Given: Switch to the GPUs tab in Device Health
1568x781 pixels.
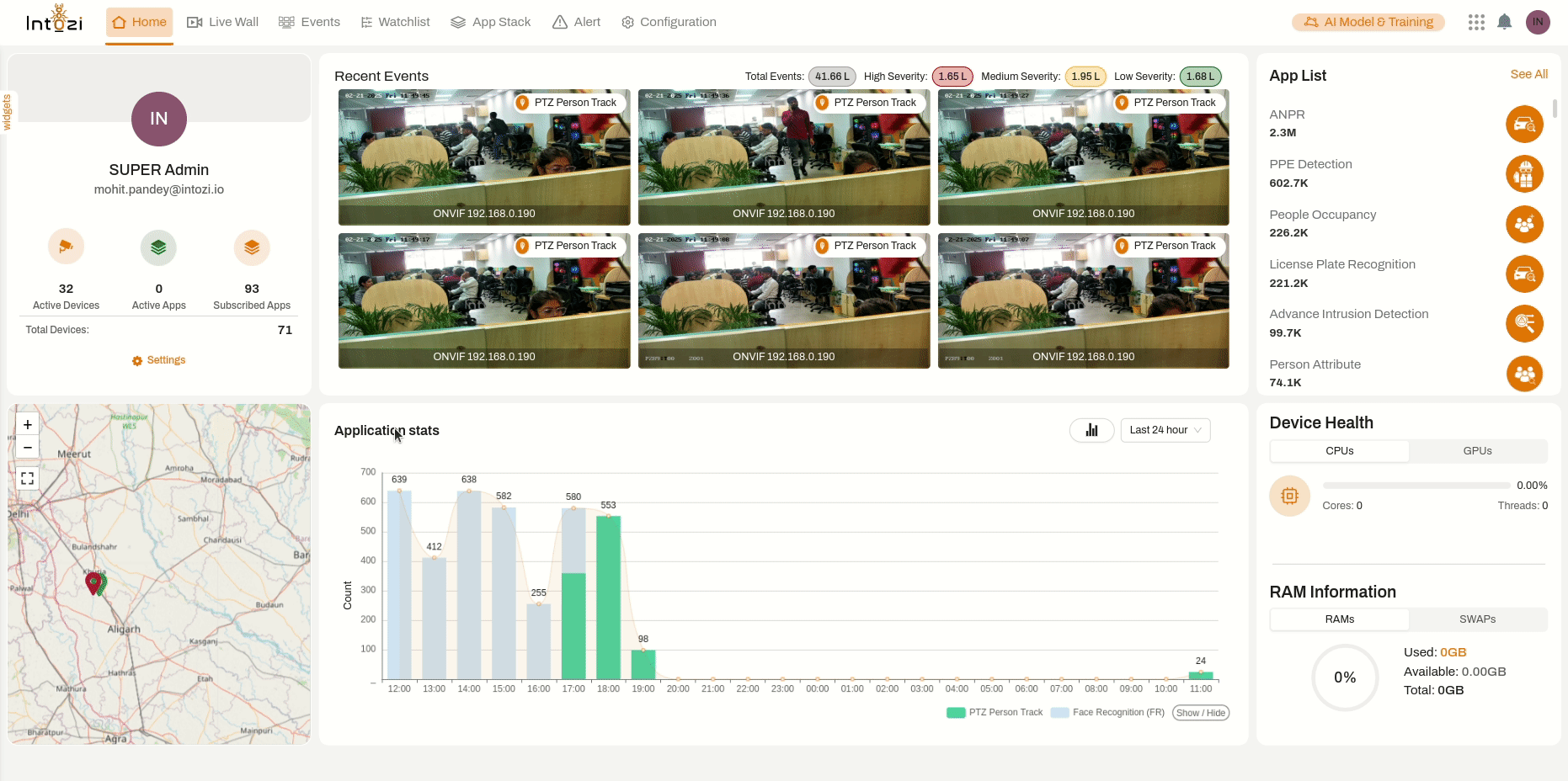Looking at the screenshot, I should 1476,451.
